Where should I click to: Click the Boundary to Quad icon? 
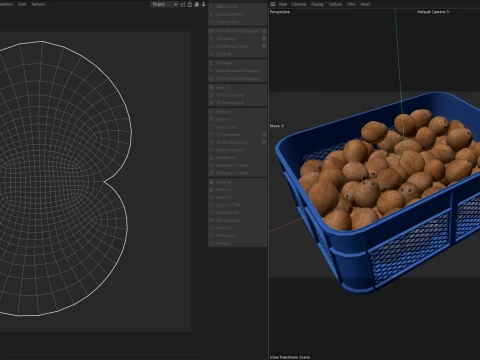point(211,173)
